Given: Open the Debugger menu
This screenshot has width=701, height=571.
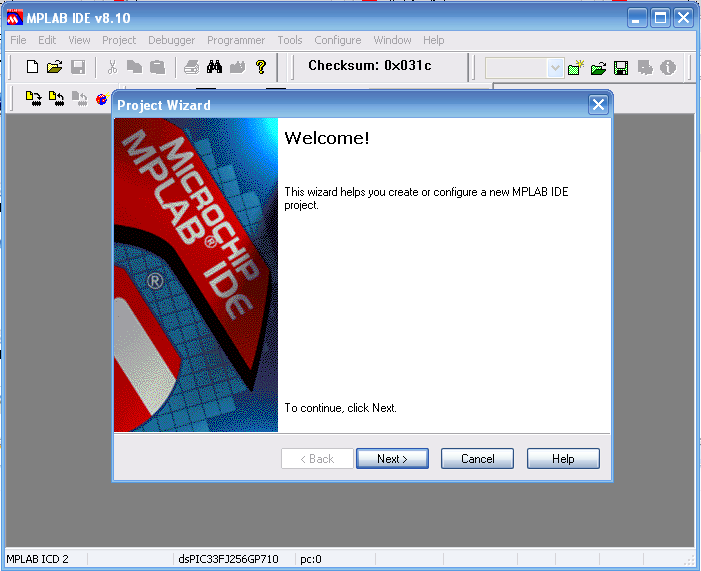Looking at the screenshot, I should coord(172,40).
